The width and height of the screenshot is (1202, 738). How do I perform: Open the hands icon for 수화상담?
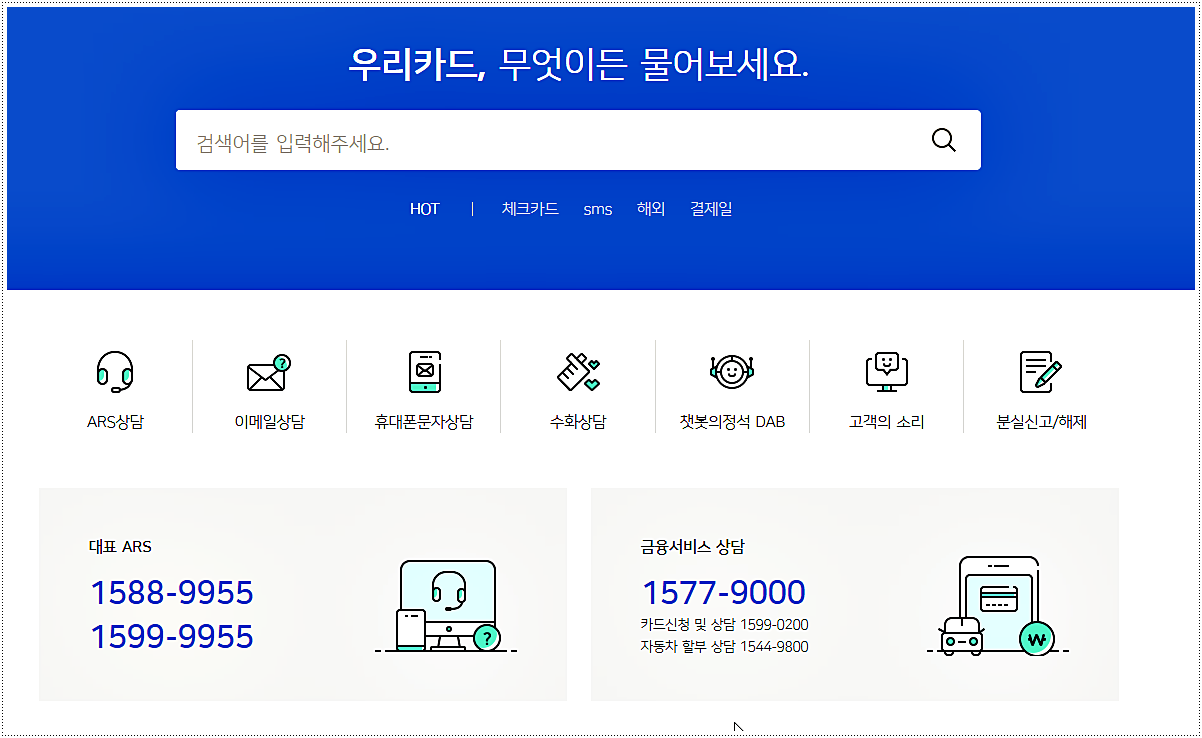click(578, 372)
